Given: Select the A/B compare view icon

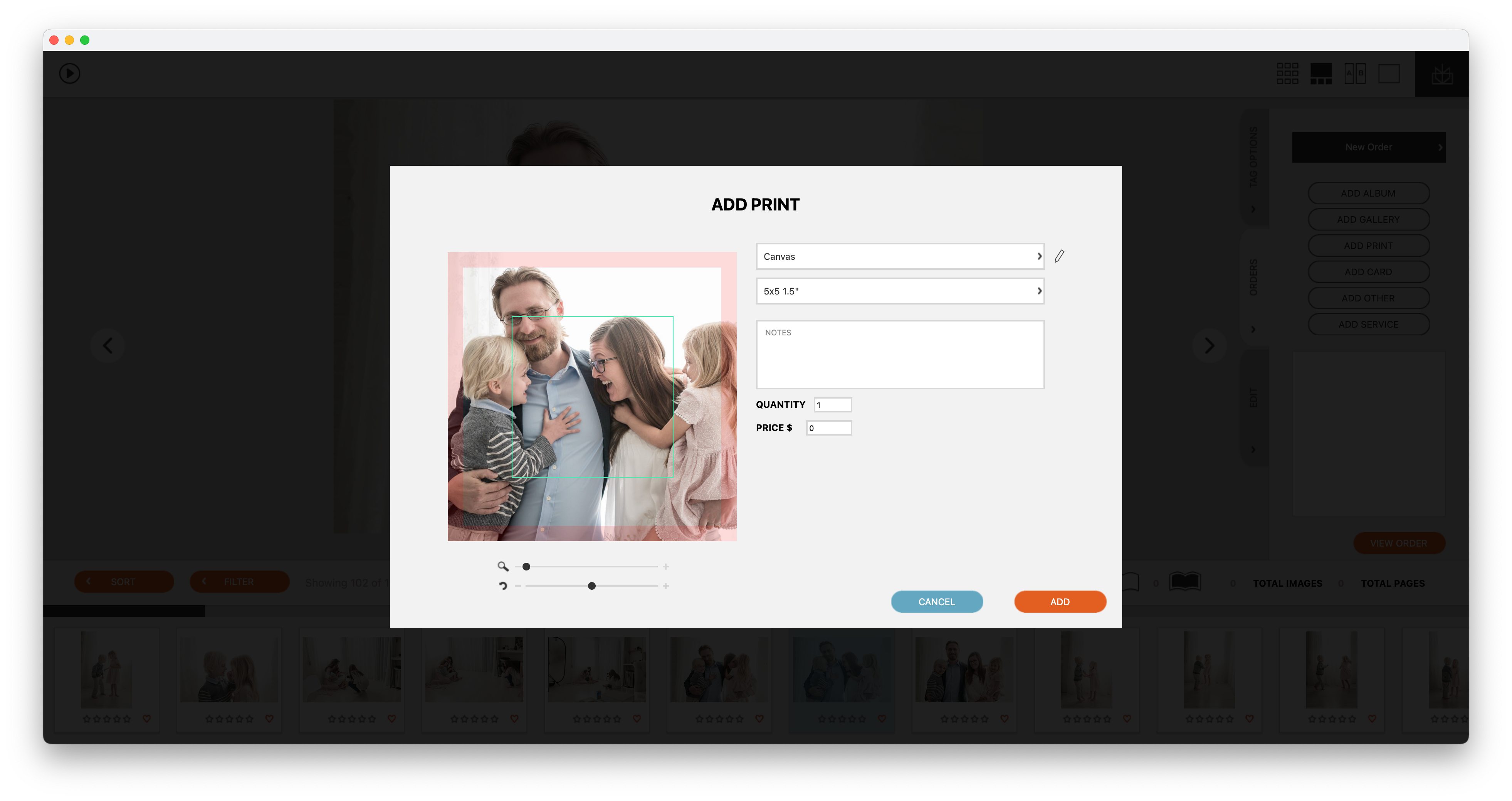Looking at the screenshot, I should 1355,73.
